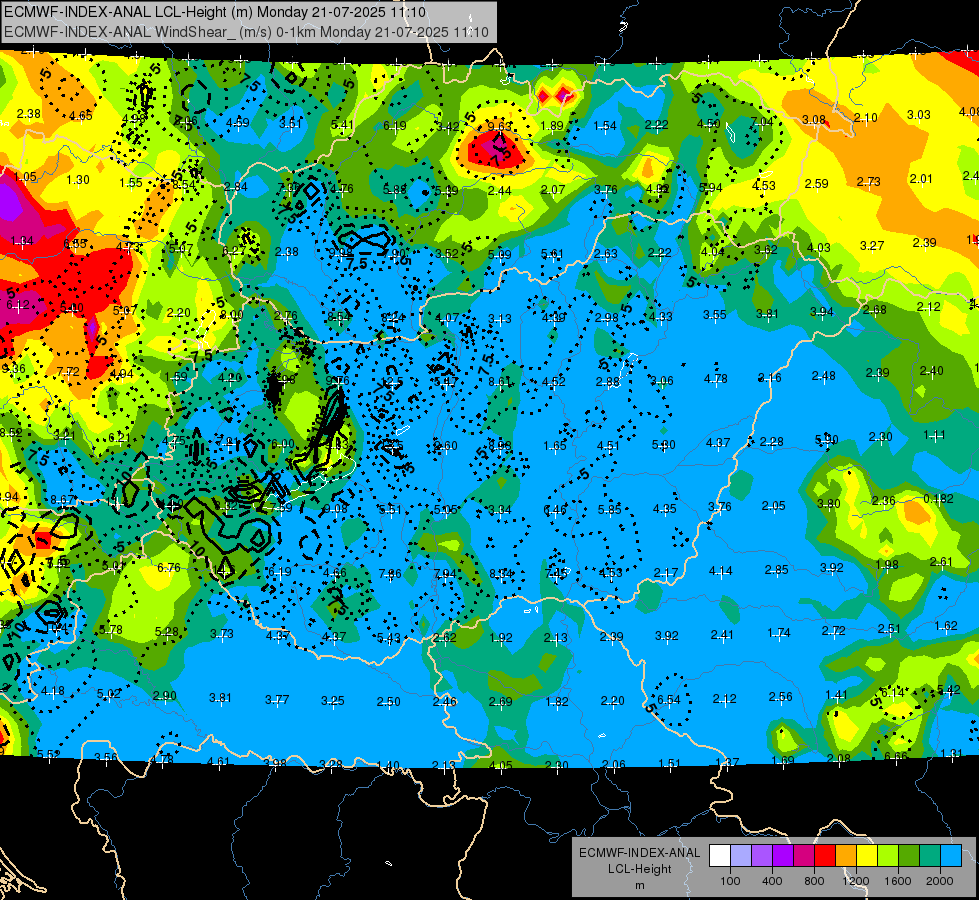Click the grid value 1.62
This screenshot has height=900, width=979.
point(946,626)
